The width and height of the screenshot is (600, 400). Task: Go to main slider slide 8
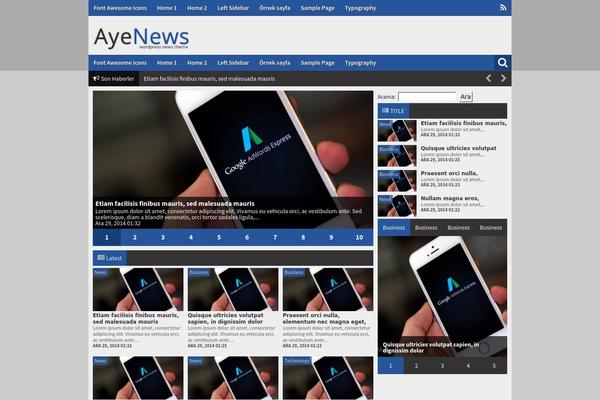(303, 237)
